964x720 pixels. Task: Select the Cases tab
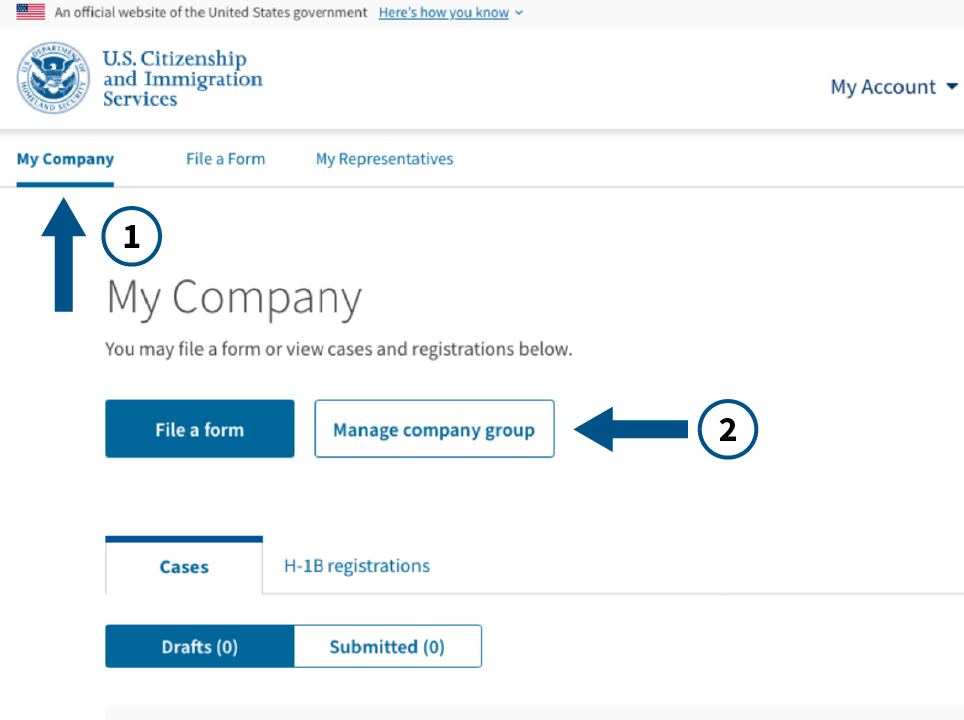184,566
